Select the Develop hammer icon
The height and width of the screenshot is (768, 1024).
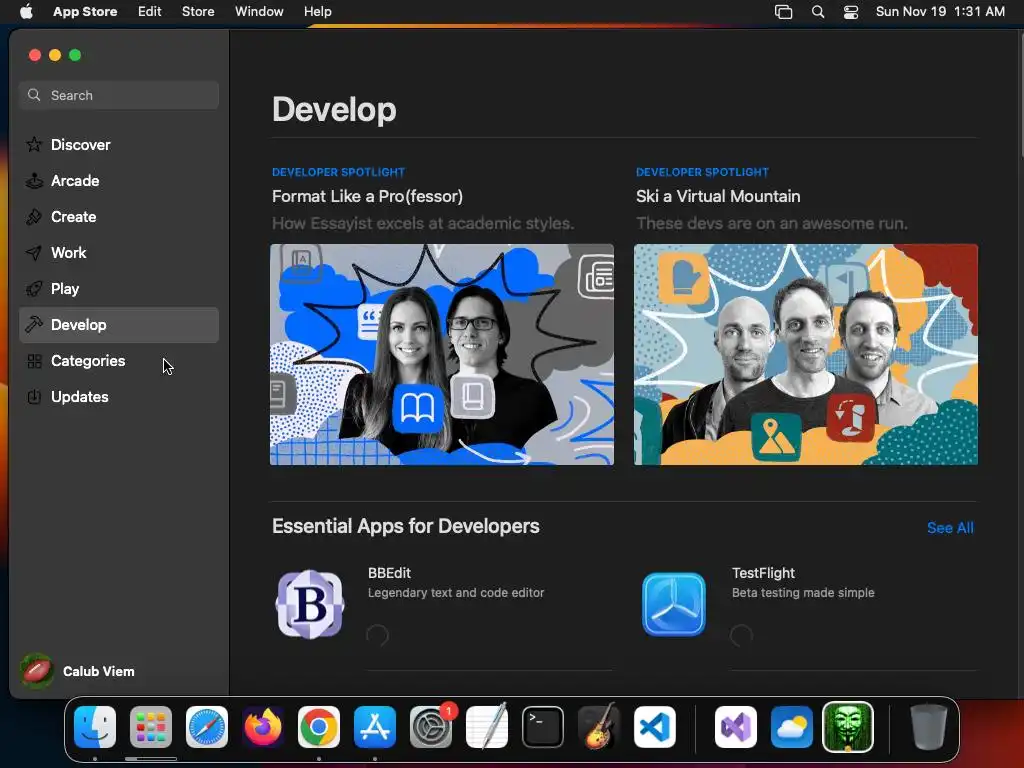point(34,325)
